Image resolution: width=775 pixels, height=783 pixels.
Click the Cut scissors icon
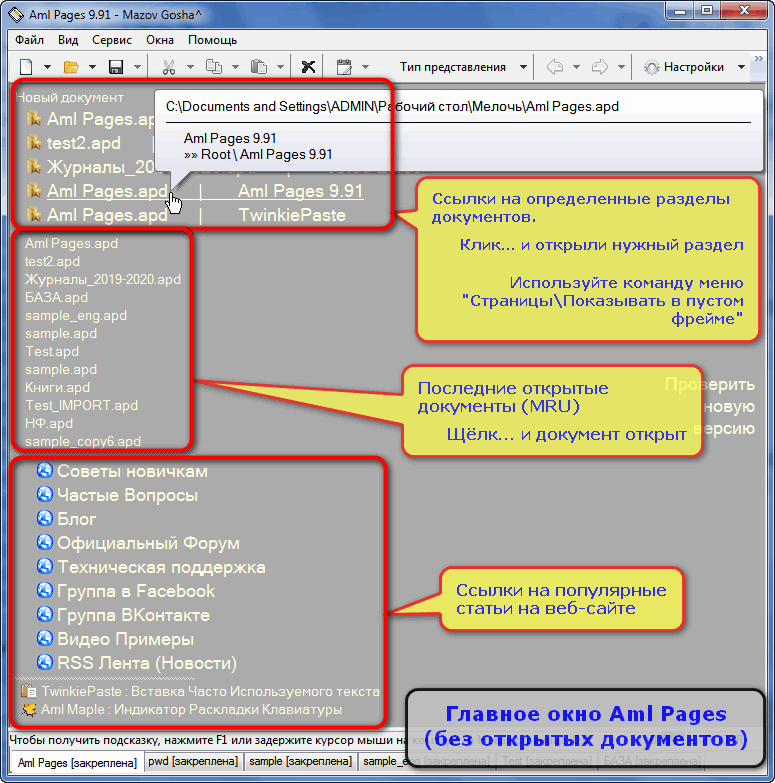[169, 66]
